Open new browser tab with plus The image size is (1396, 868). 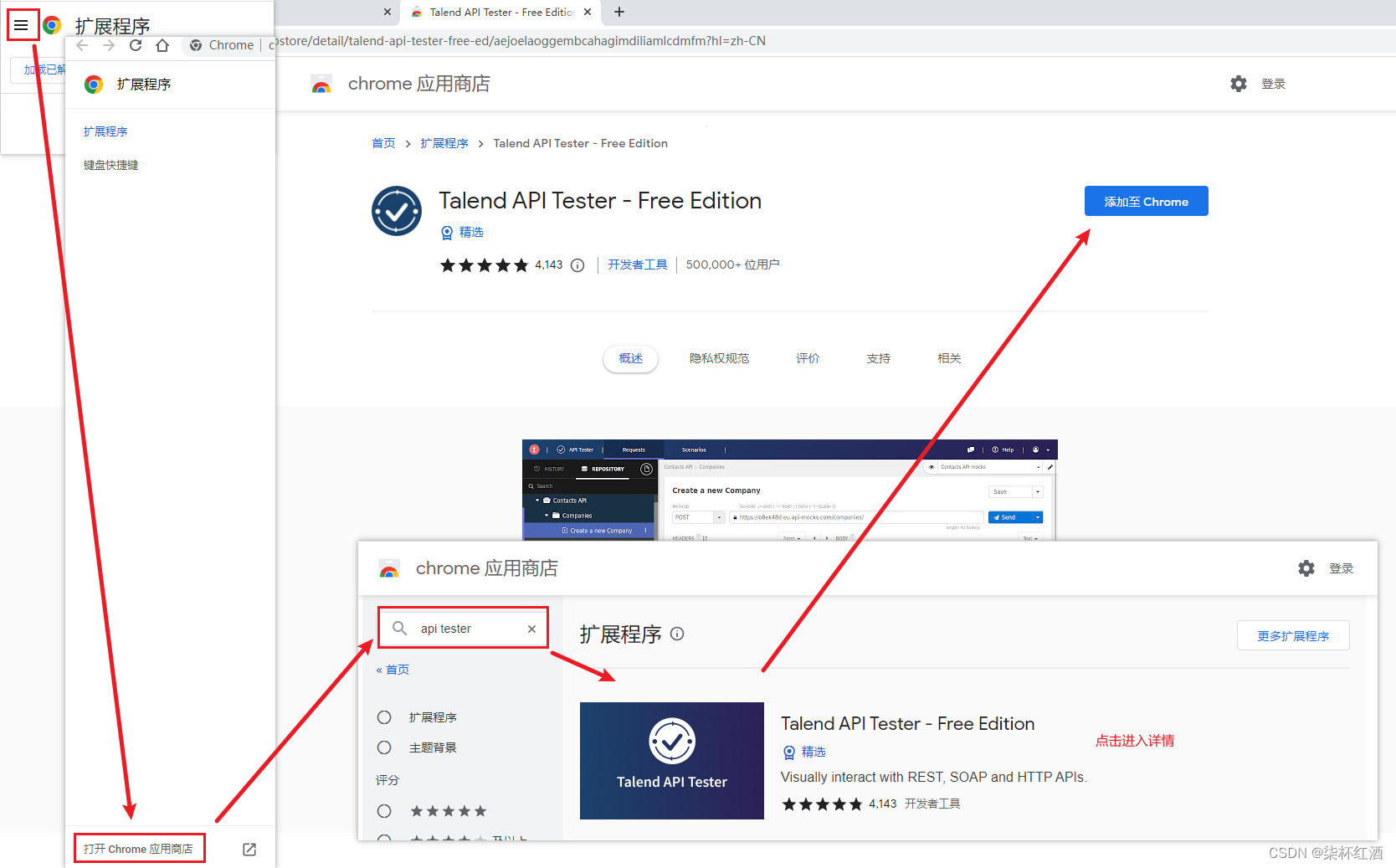click(619, 12)
